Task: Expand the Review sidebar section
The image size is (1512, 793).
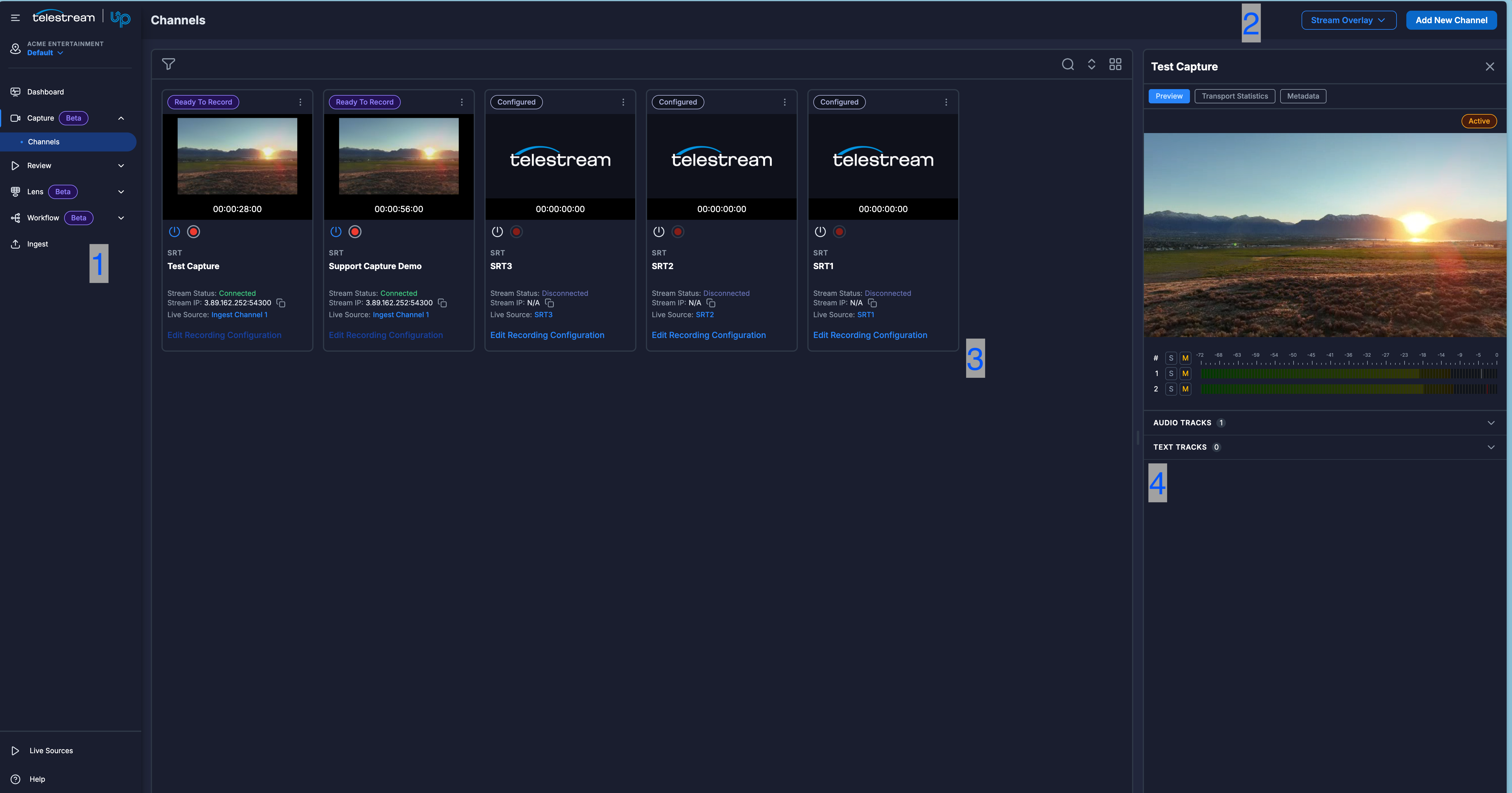Action: (121, 166)
